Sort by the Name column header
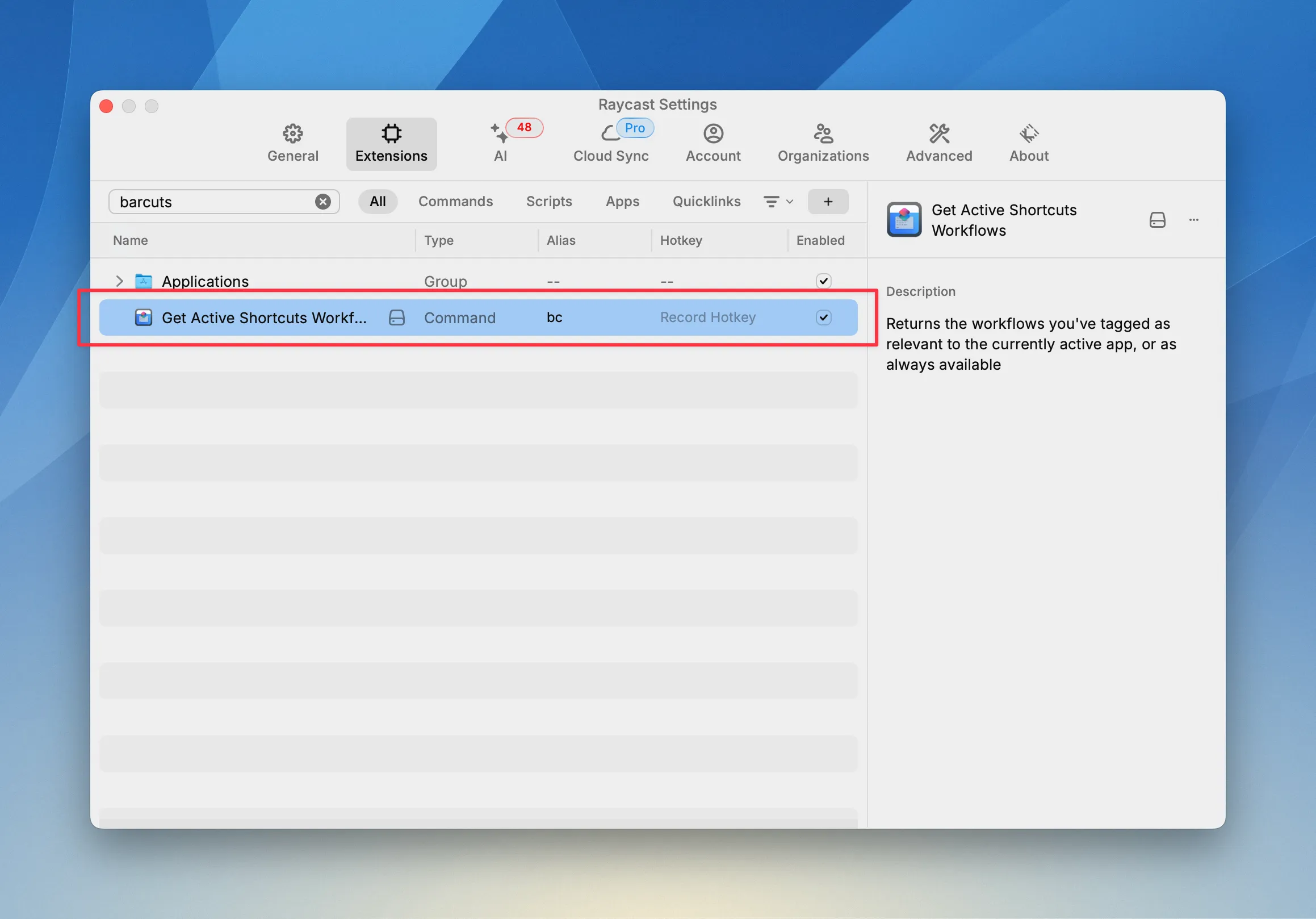The height and width of the screenshot is (919, 1316). [x=130, y=240]
